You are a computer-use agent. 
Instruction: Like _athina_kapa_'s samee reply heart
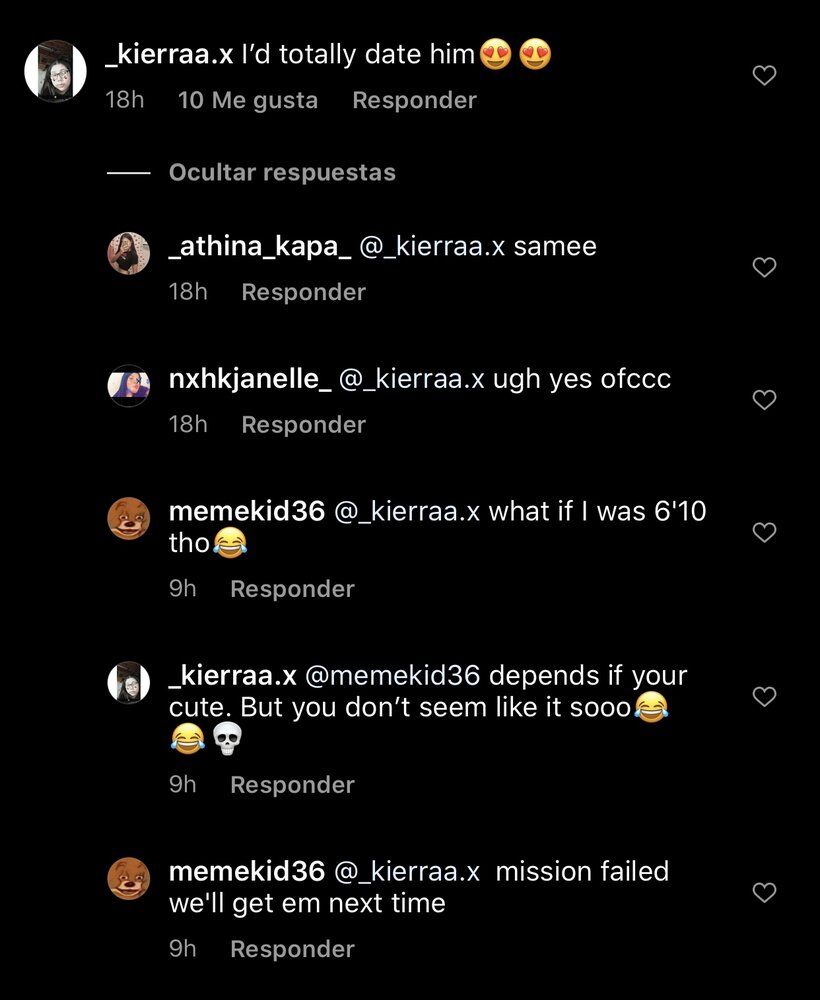point(765,267)
